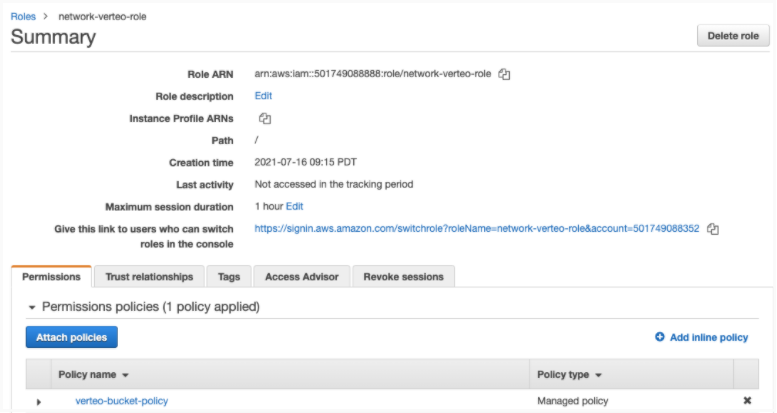Open the Access Advisor tab
The image size is (777, 413).
tap(302, 277)
